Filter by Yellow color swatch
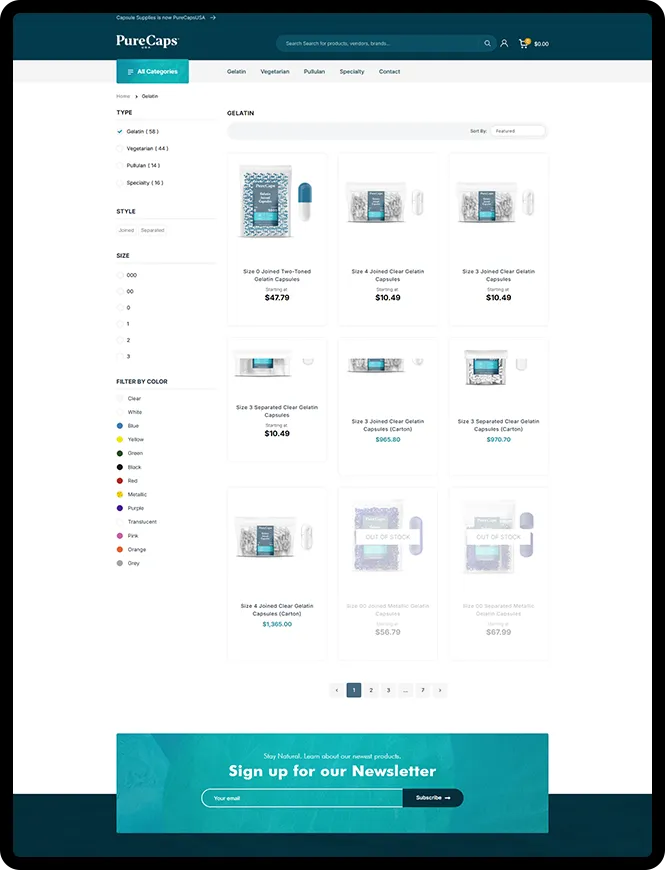The width and height of the screenshot is (665, 870). tap(120, 439)
